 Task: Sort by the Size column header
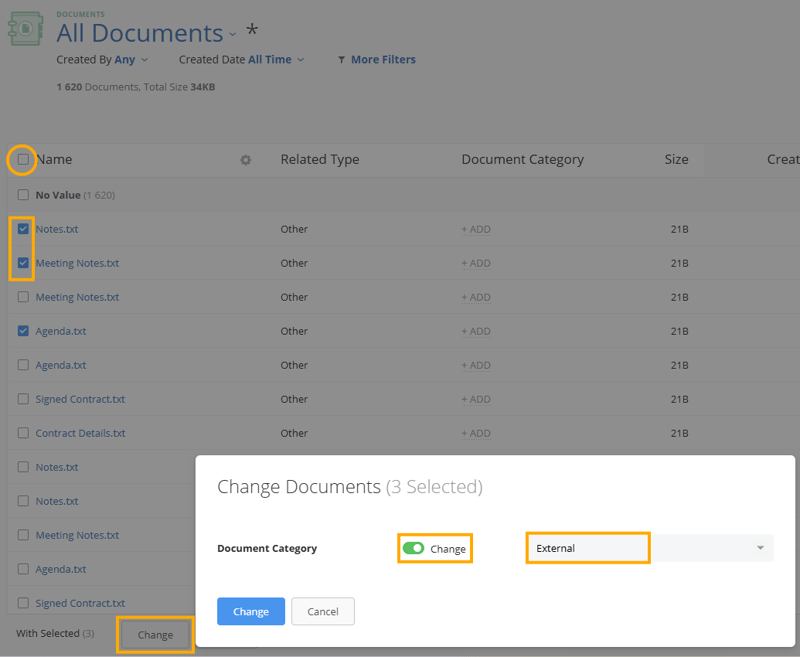[x=676, y=160]
